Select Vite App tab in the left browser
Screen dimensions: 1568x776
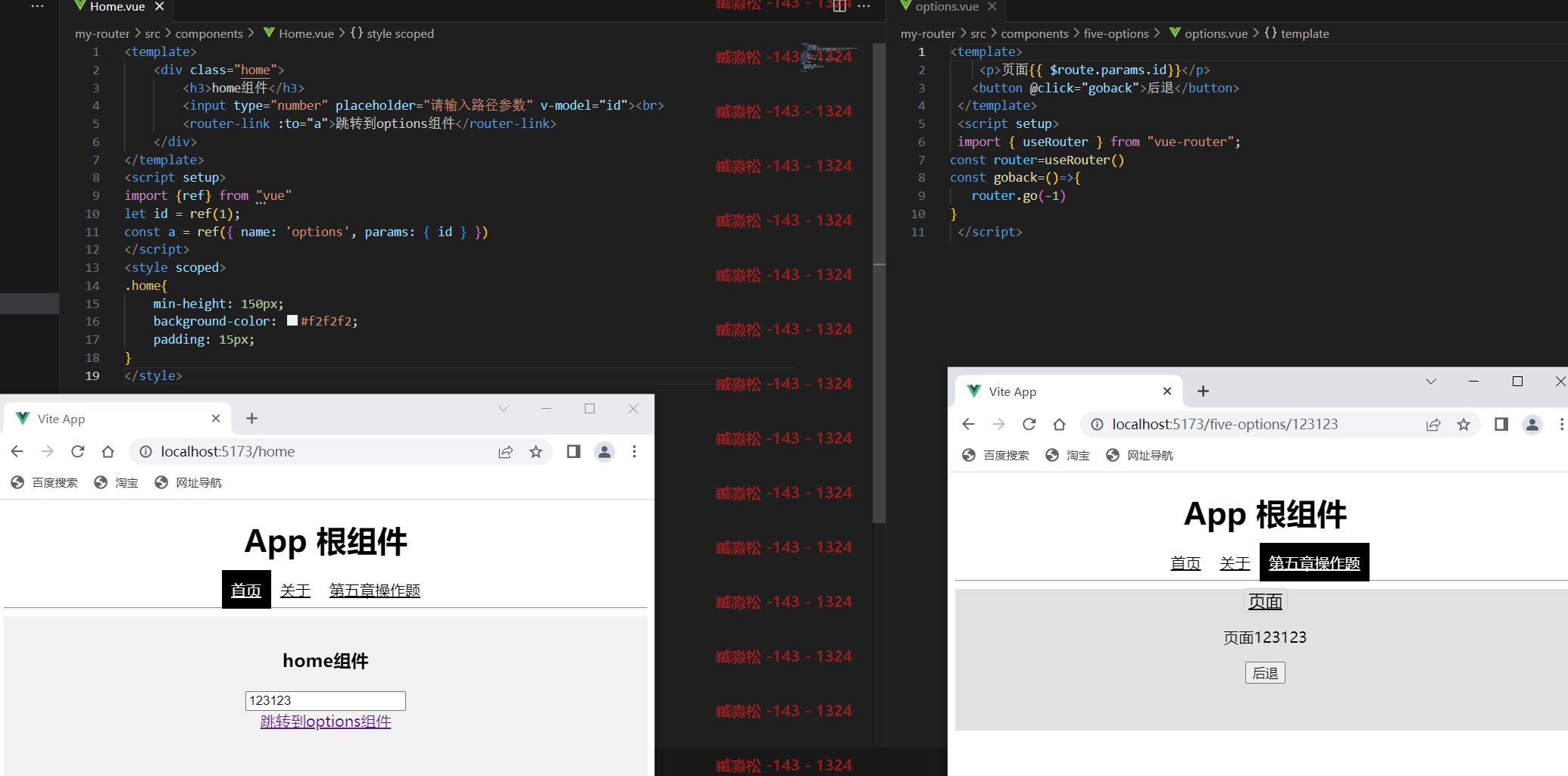[117, 419]
